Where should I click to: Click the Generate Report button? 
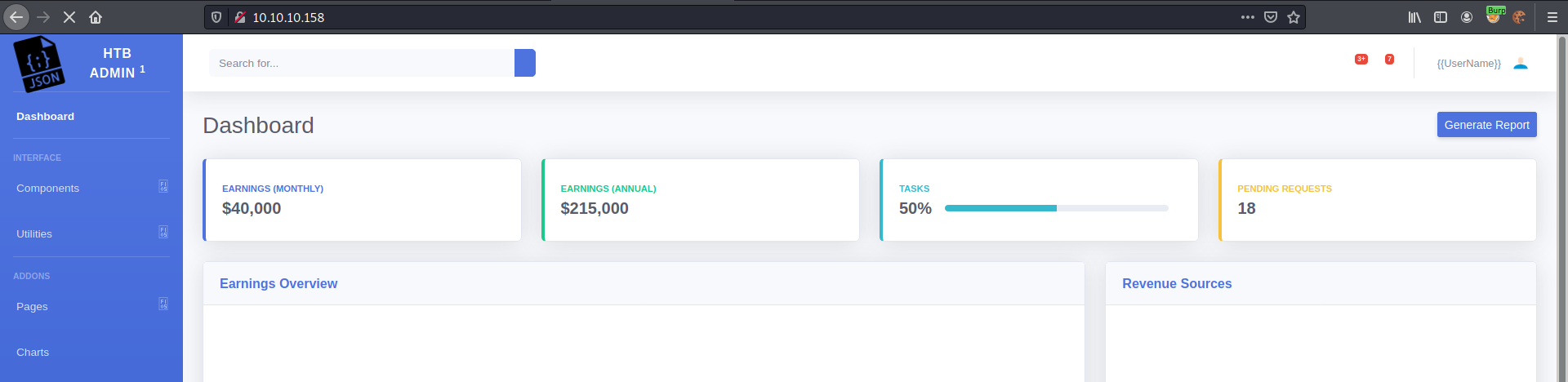[1486, 125]
